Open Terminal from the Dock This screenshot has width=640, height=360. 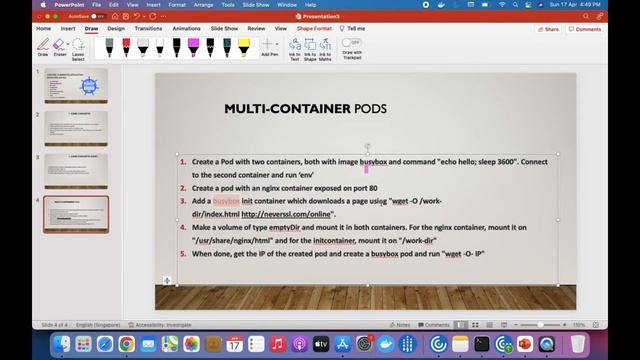click(482, 344)
